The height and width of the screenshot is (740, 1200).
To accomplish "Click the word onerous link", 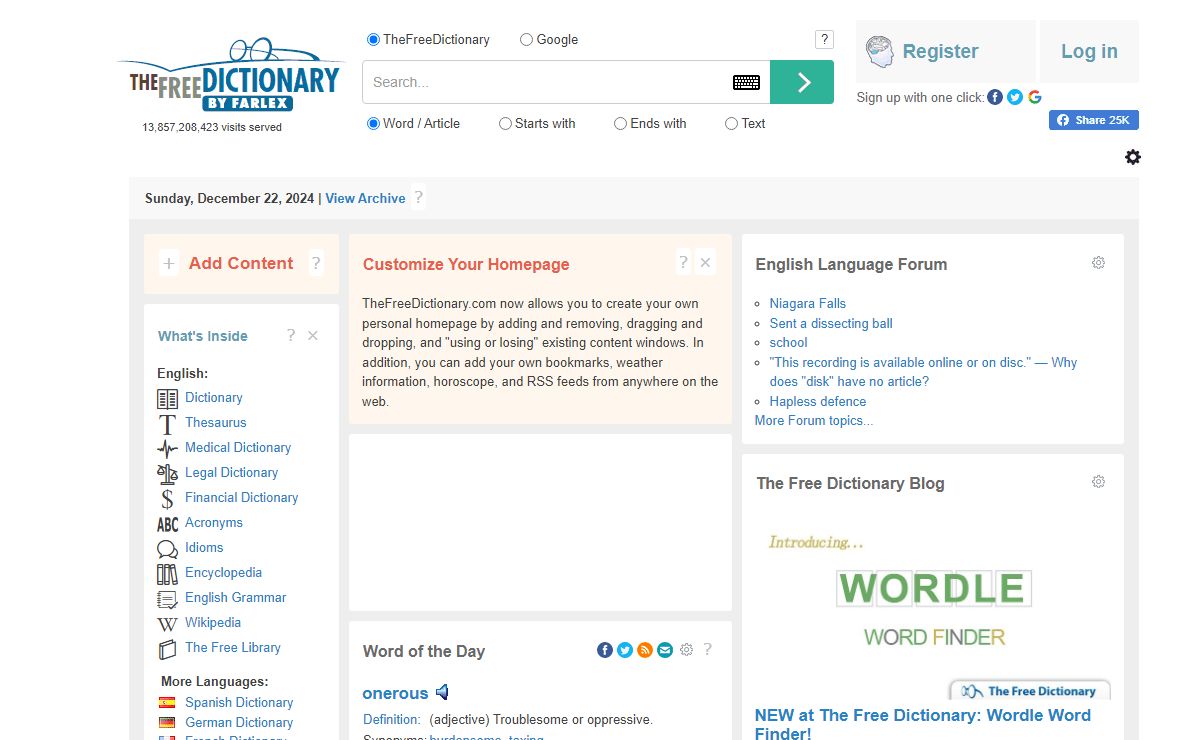I will (x=395, y=693).
